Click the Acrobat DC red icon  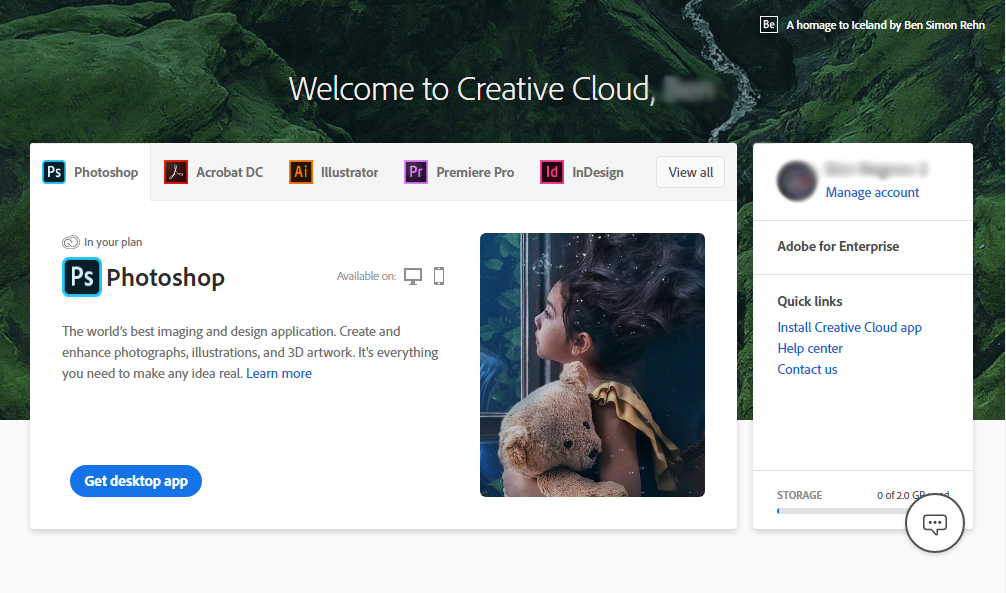[x=176, y=172]
